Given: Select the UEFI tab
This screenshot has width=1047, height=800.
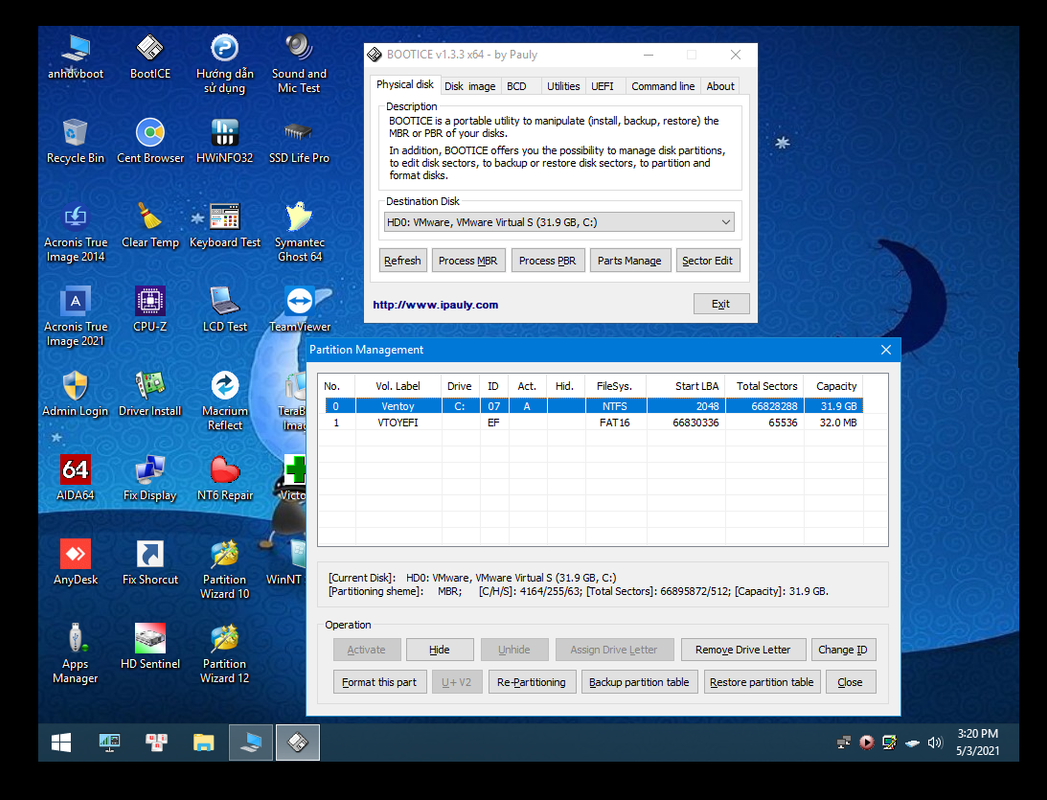Looking at the screenshot, I should [x=602, y=86].
